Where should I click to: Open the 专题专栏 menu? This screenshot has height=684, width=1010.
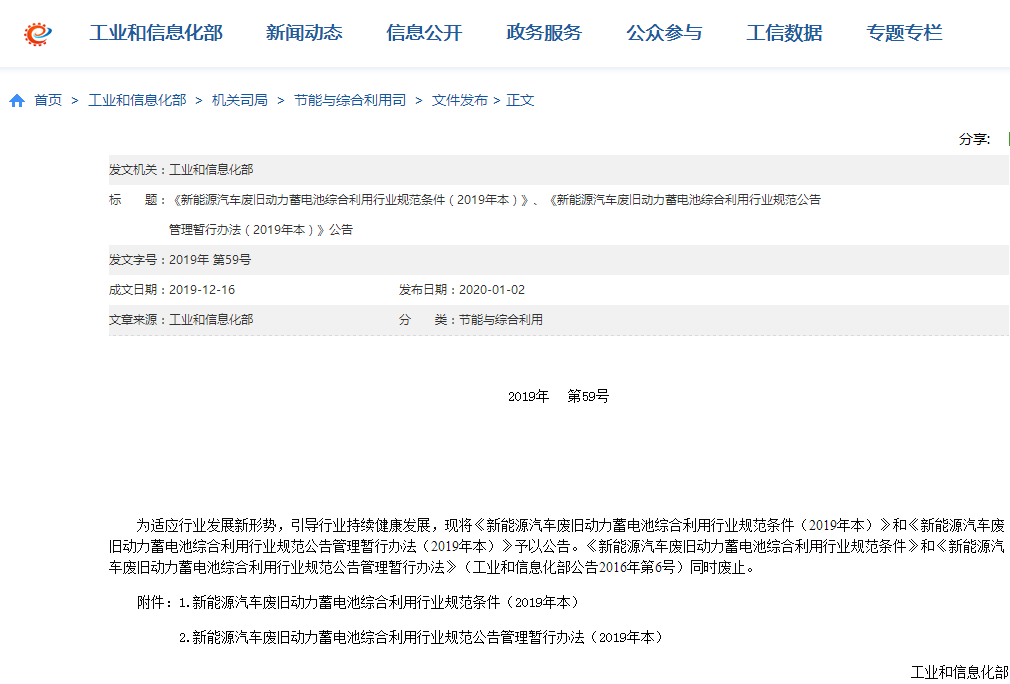coord(904,33)
